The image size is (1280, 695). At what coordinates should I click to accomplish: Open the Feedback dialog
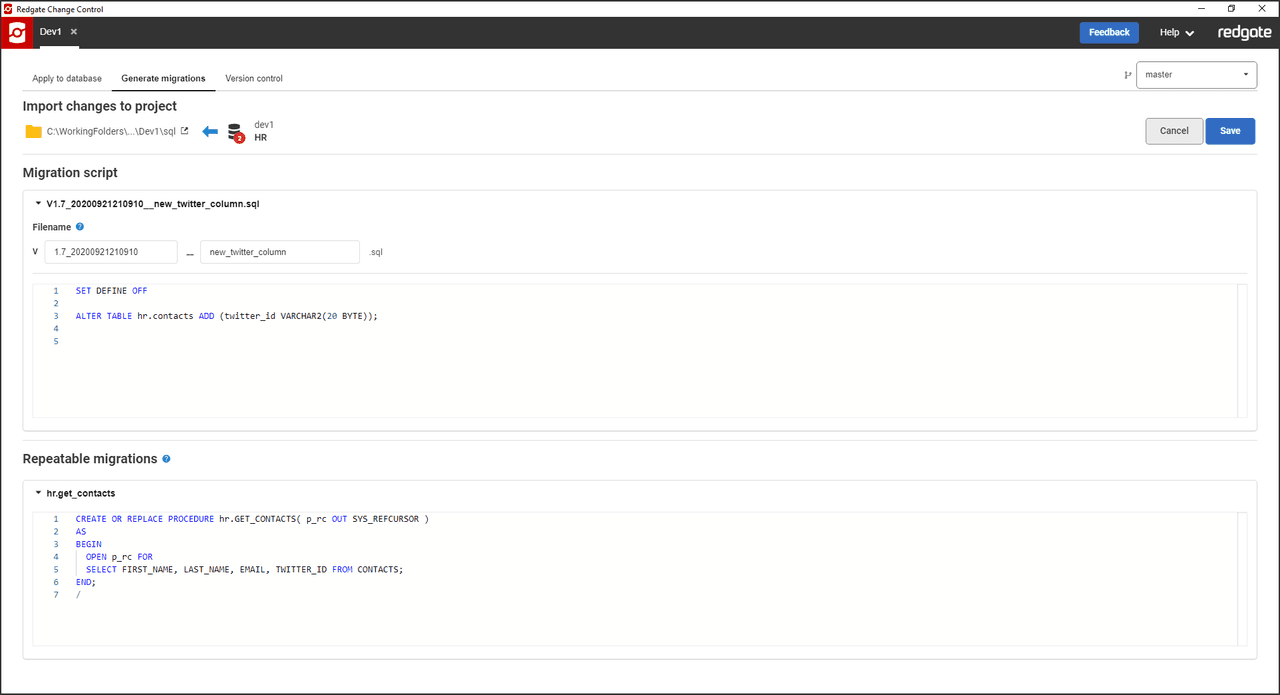(1109, 32)
